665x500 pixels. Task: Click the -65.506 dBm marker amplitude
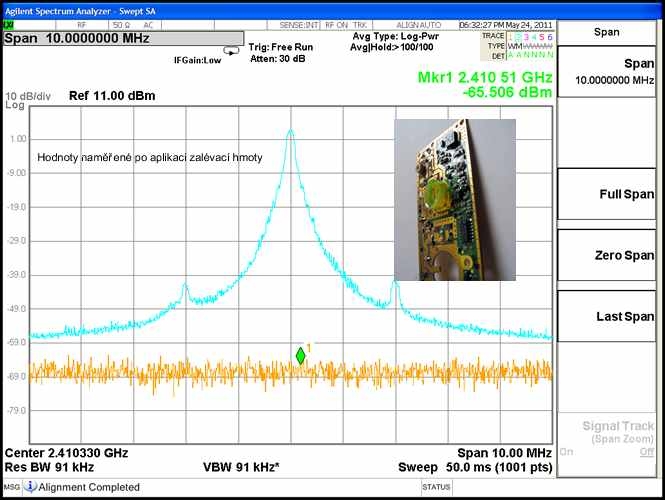click(507, 92)
